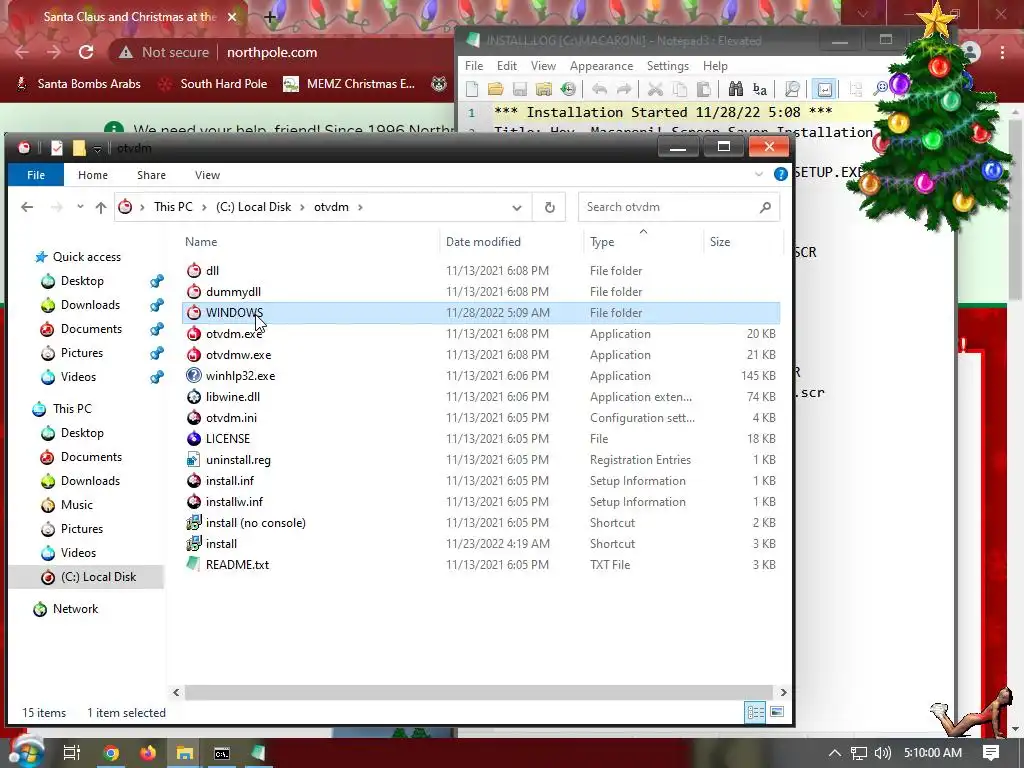Click New document icon in Notepad3 toolbar
The height and width of the screenshot is (768, 1024).
pos(472,89)
